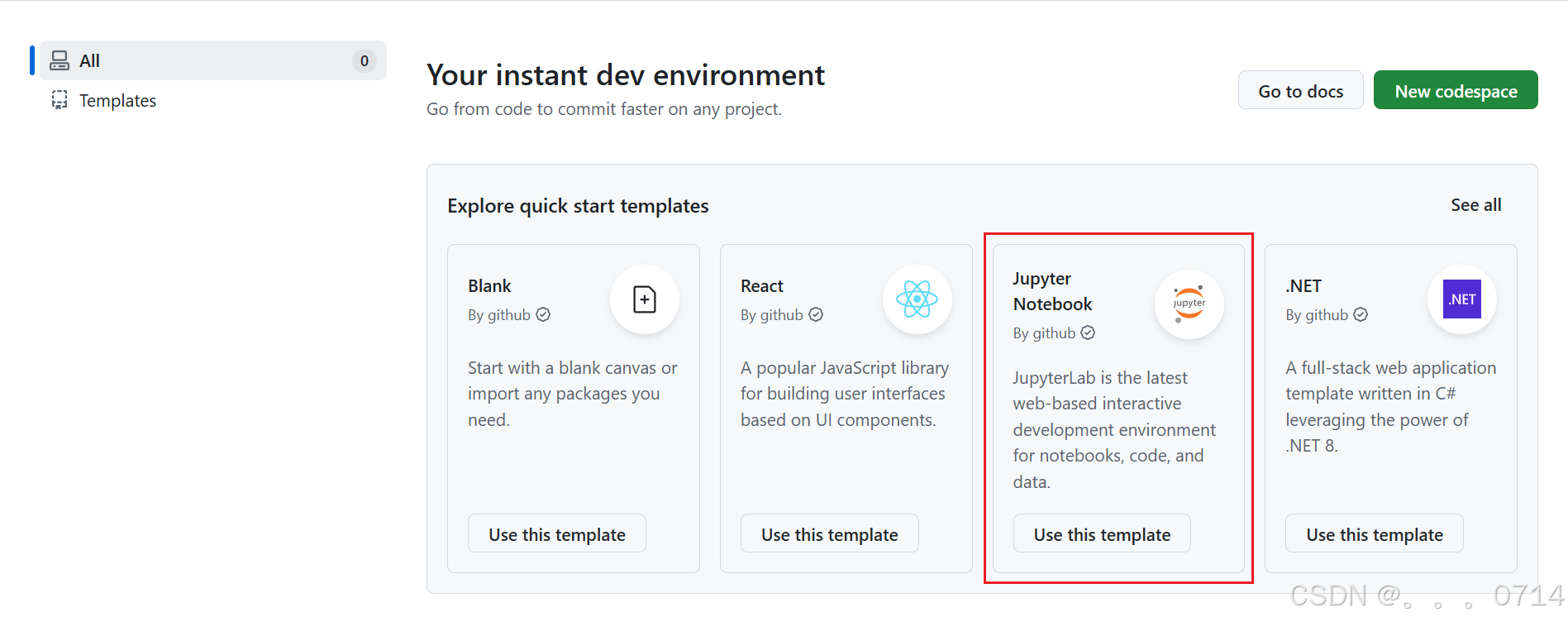Screen dimensions: 1568x622
Task: Click the 0 counter badge on All
Action: [365, 60]
